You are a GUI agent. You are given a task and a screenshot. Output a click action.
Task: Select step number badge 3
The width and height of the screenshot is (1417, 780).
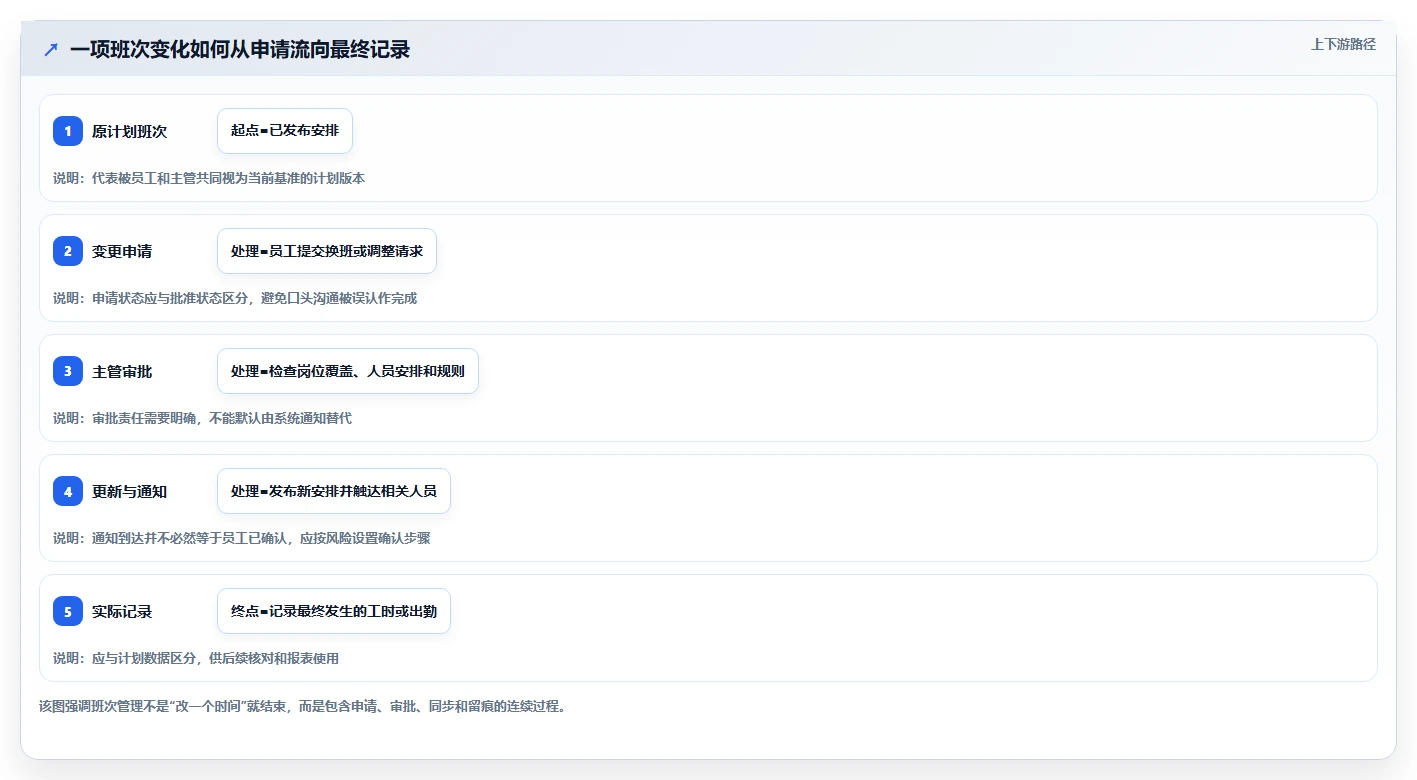68,371
